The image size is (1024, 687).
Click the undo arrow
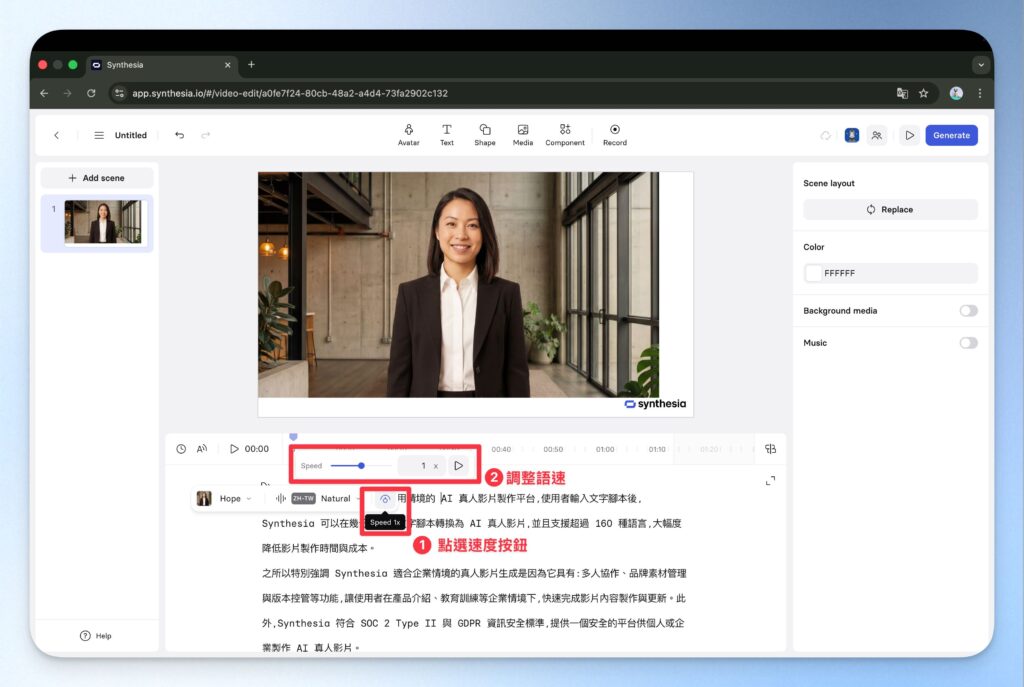click(x=179, y=135)
